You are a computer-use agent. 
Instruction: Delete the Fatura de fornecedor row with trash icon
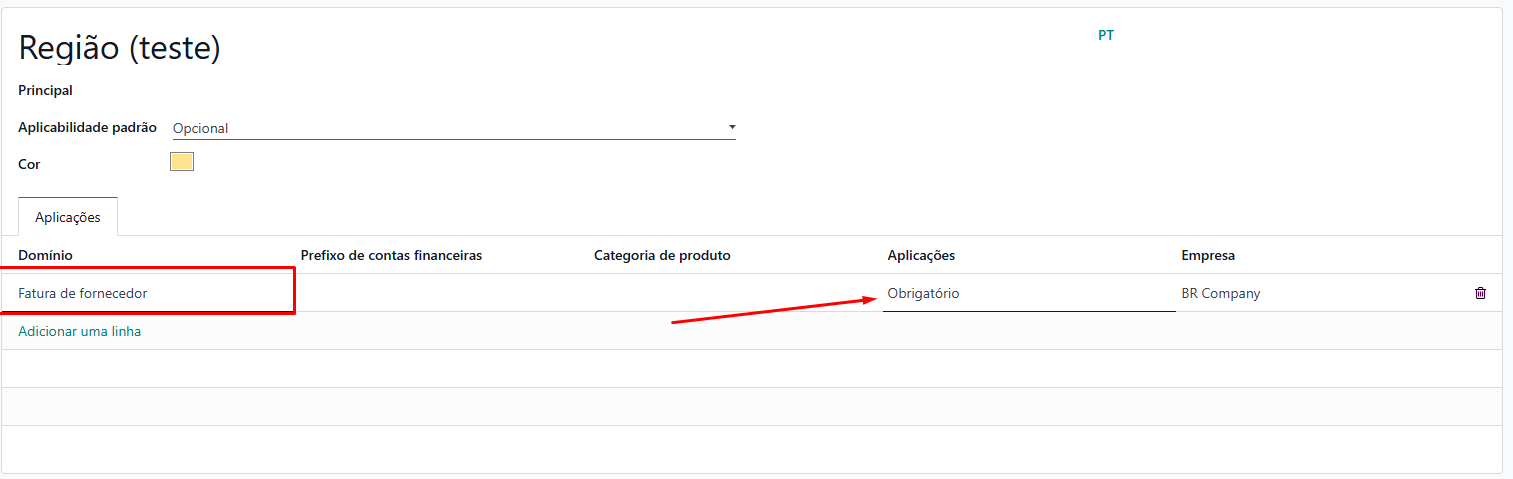coord(1480,293)
